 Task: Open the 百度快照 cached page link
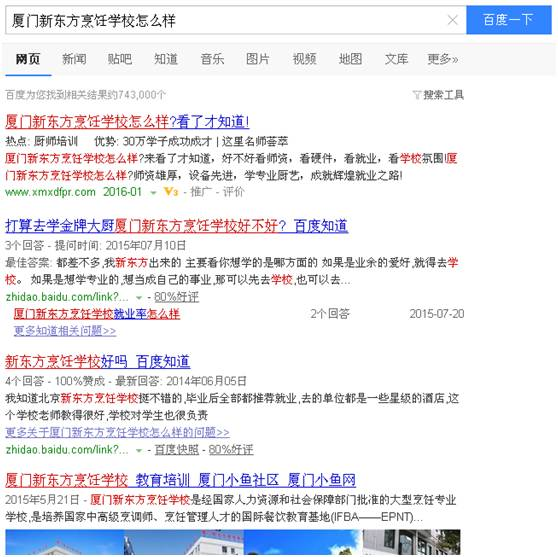177,450
